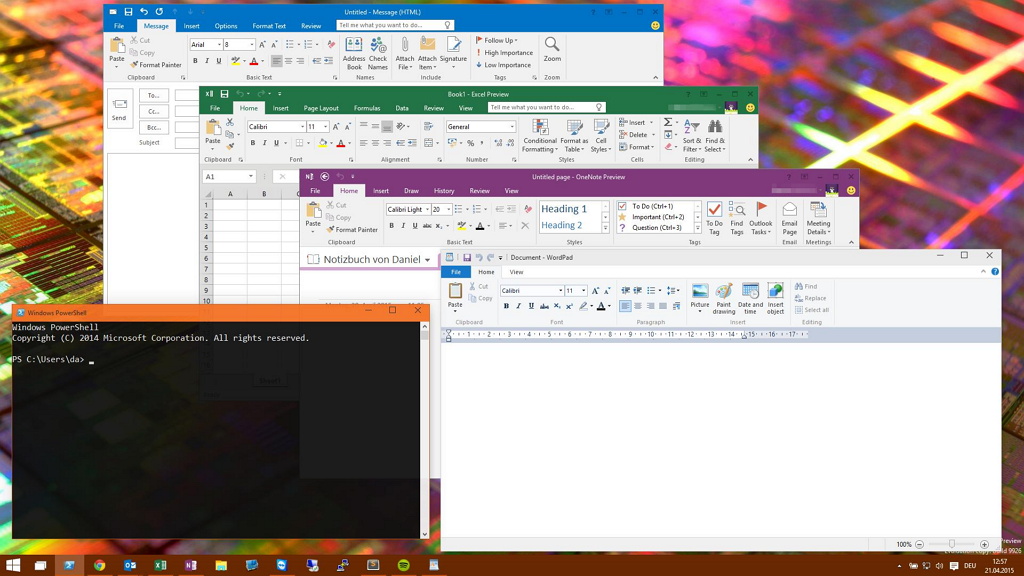Click Paint drawing in WordPad
This screenshot has width=1024, height=576.
point(724,299)
